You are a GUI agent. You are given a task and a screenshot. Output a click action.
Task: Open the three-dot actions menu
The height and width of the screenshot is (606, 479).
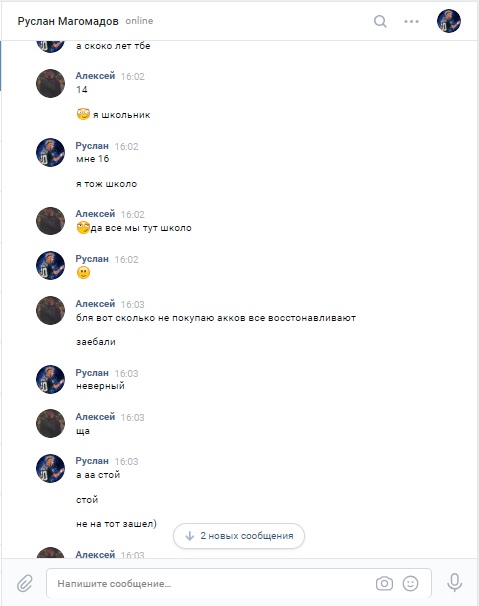pyautogui.click(x=411, y=21)
